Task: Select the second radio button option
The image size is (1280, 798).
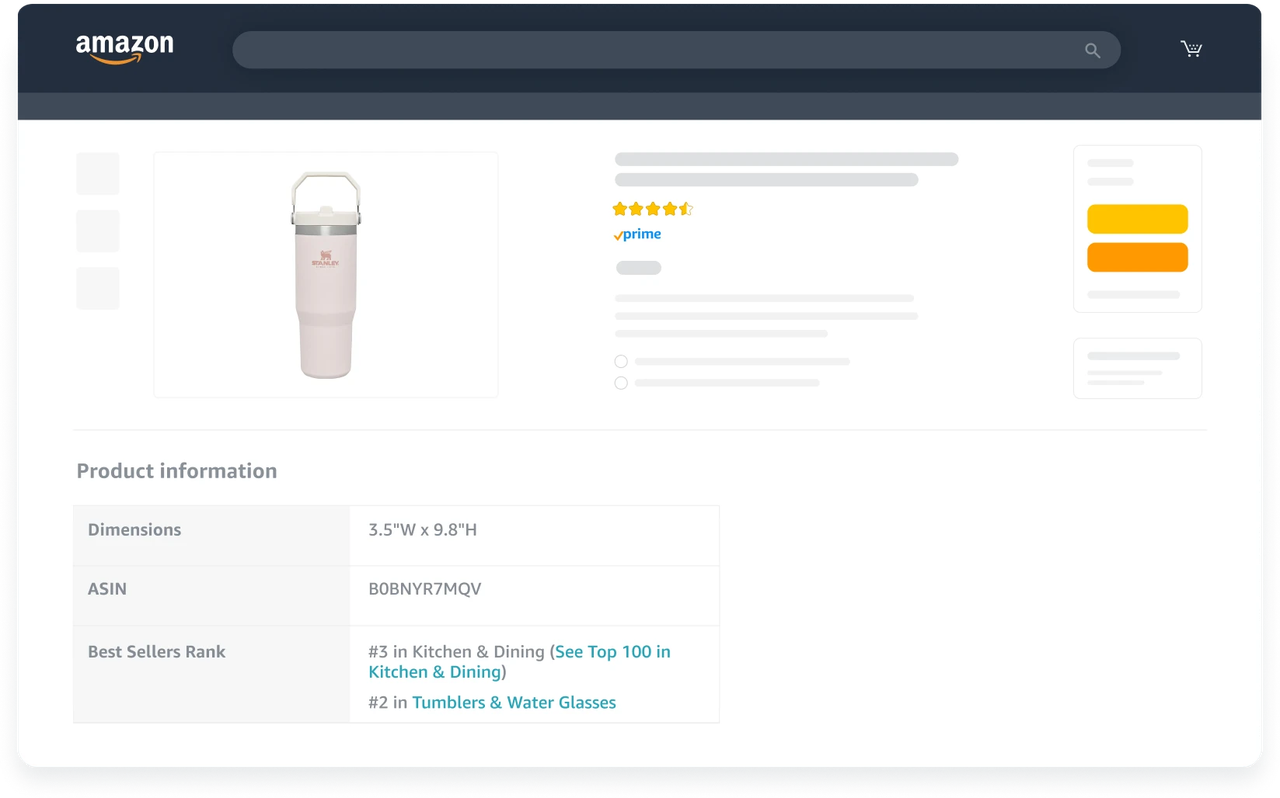Action: pos(621,383)
